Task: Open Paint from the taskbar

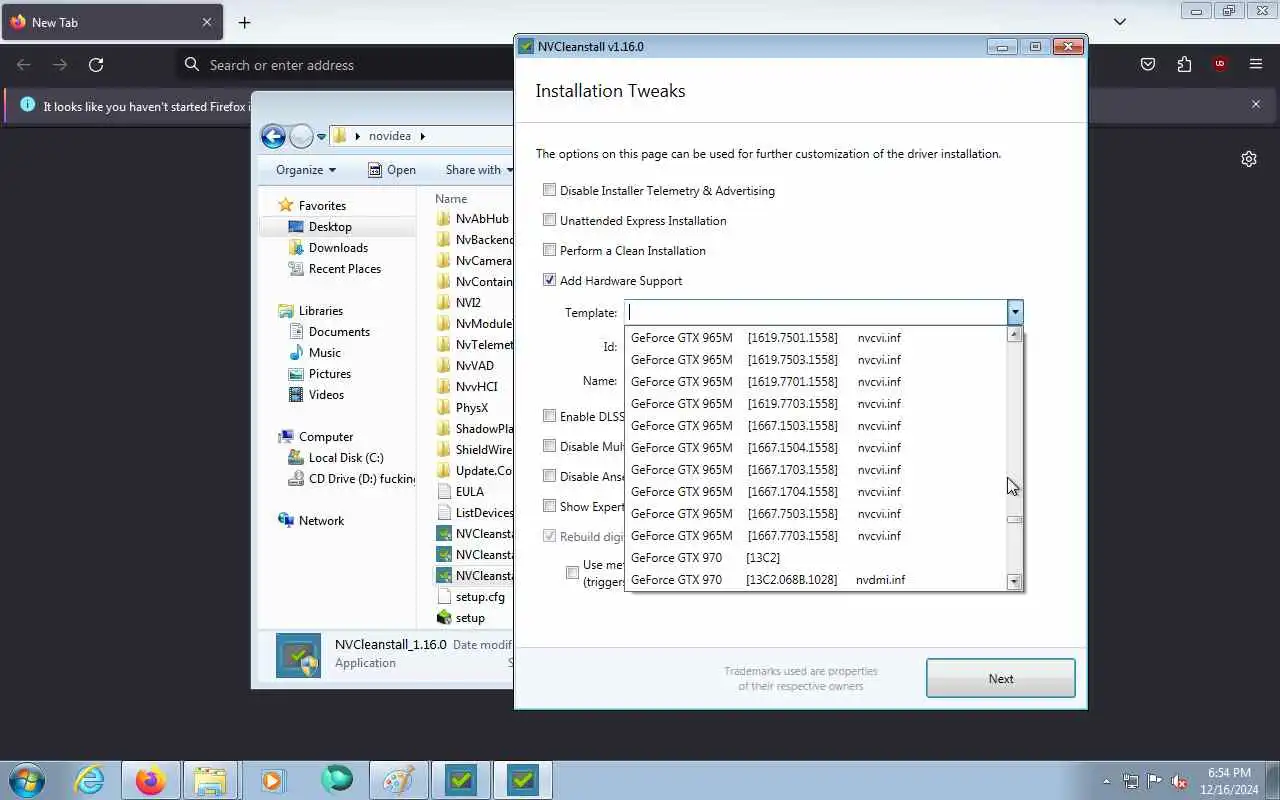Action: pos(398,780)
